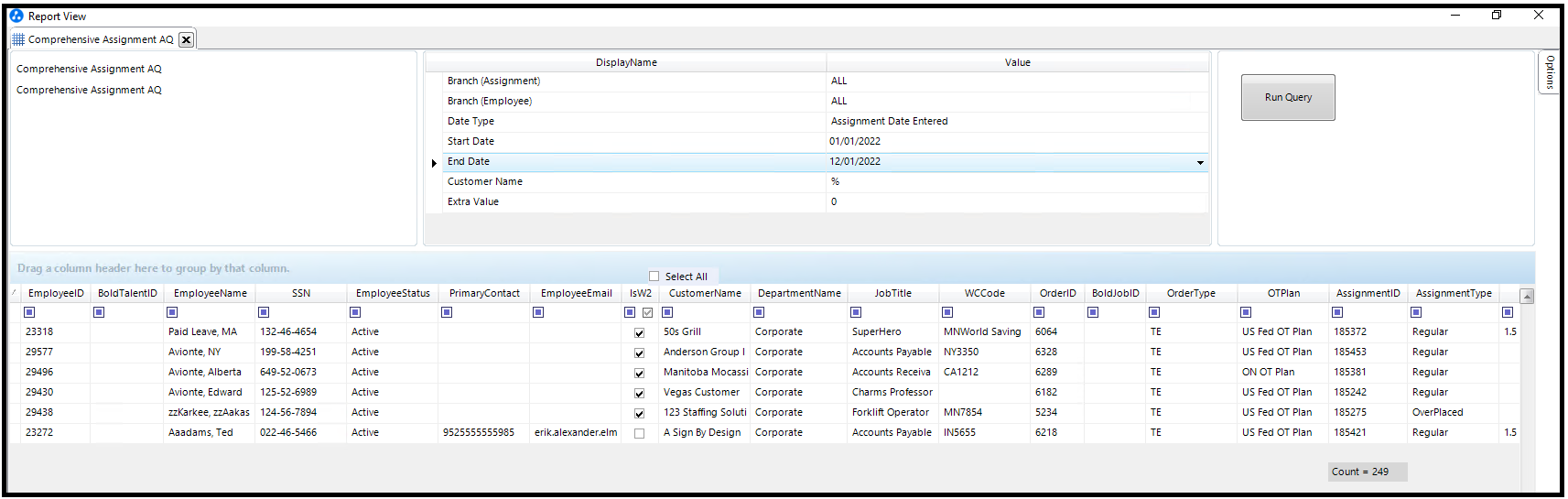This screenshot has height=499, width=1568.
Task: Open the filter icon under AssignmentID column
Action: click(x=1337, y=312)
